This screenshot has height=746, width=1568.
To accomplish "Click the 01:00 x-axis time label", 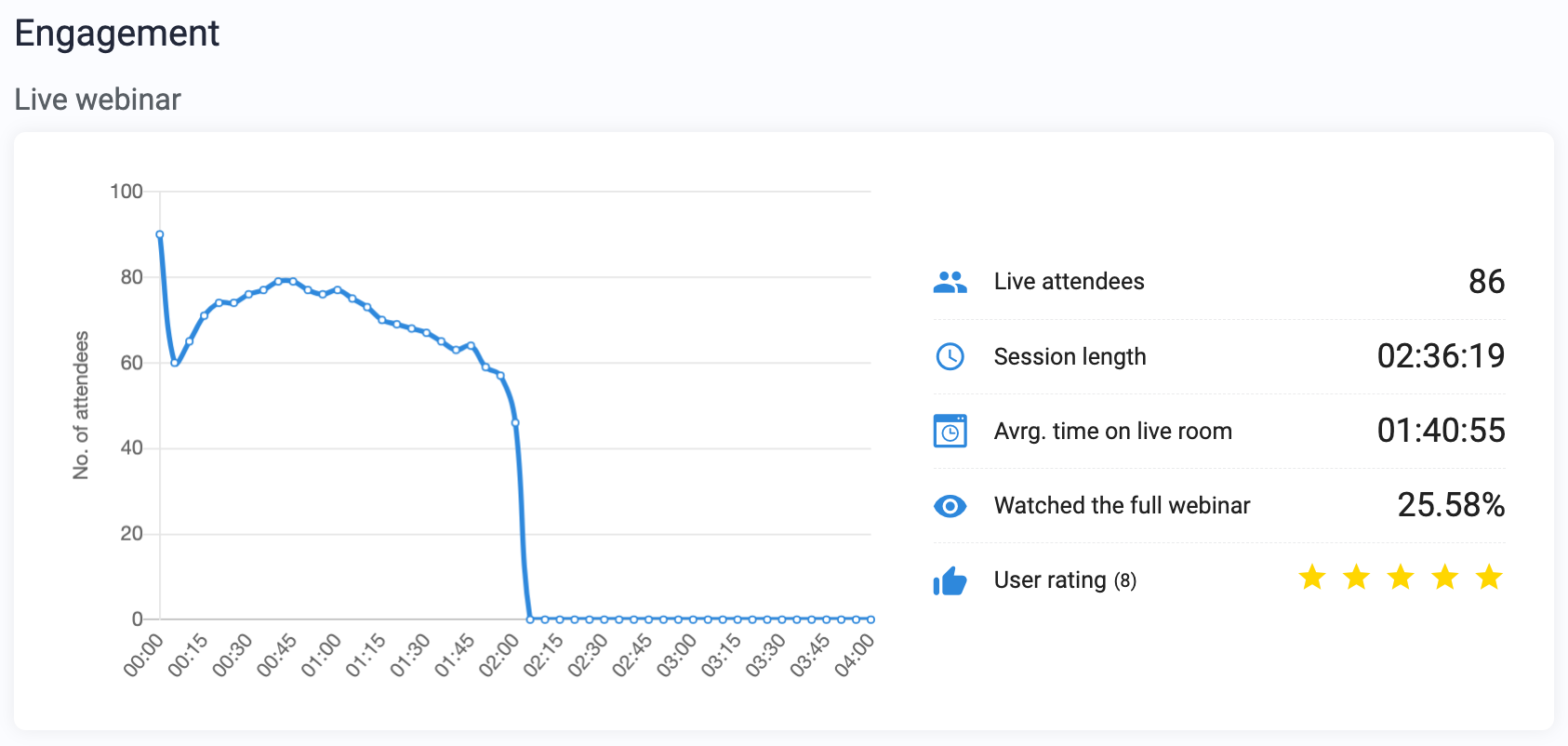I will (x=321, y=656).
